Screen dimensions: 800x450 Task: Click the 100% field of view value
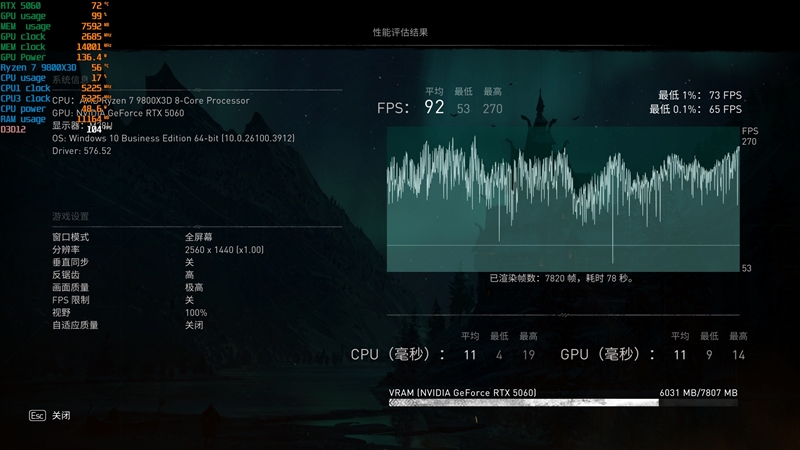(196, 313)
